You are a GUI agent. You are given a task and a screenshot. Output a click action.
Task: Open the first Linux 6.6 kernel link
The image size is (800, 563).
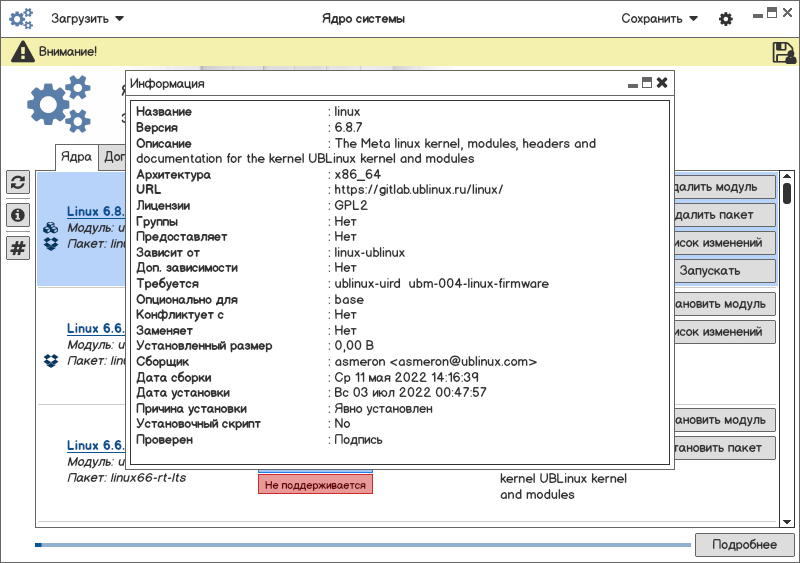(96, 328)
